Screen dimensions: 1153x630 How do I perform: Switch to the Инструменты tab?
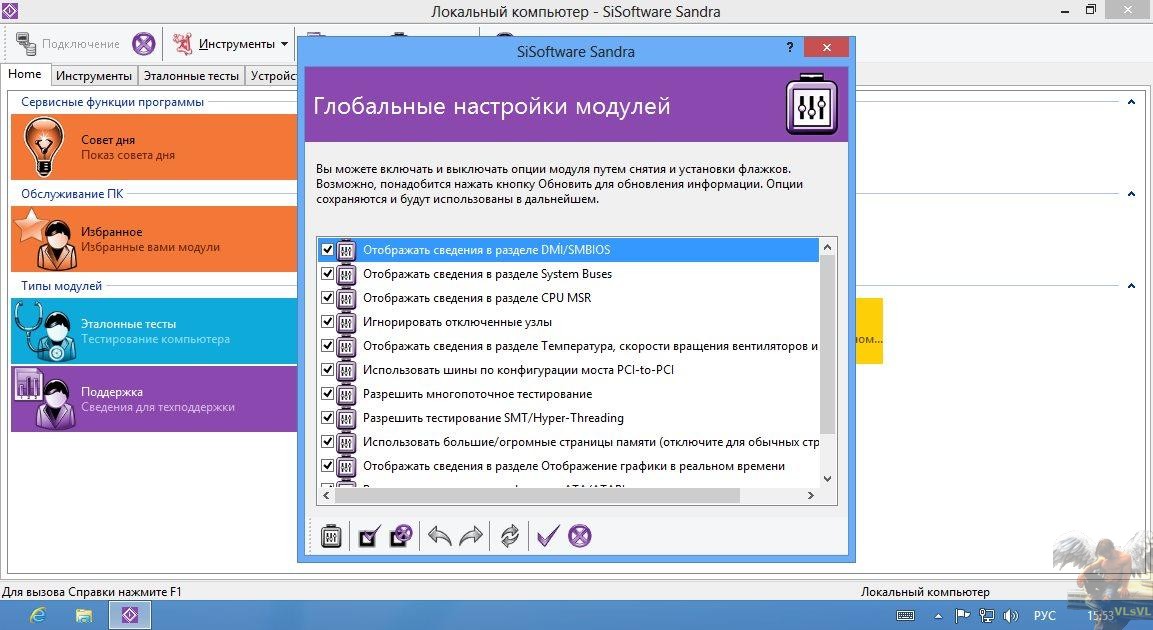[x=94, y=76]
